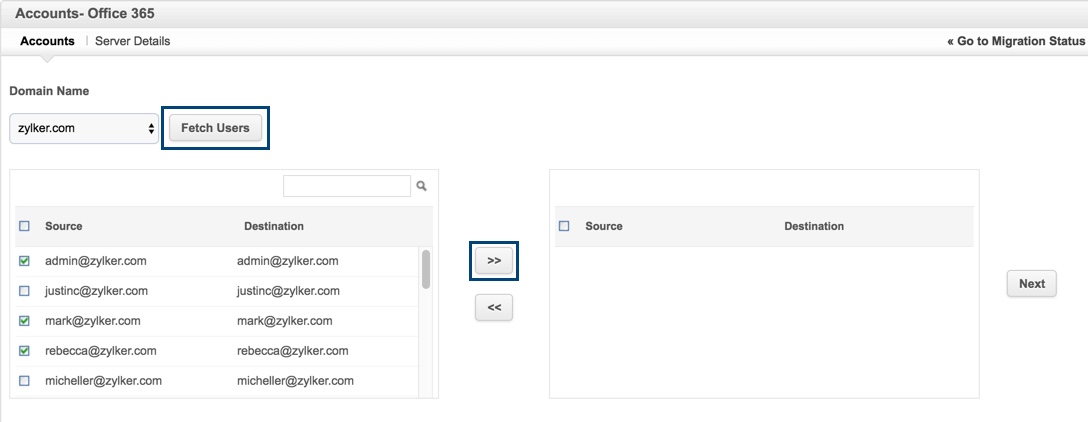Toggle select-all checkbox in left Source header
The width and height of the screenshot is (1088, 422).
(x=24, y=226)
